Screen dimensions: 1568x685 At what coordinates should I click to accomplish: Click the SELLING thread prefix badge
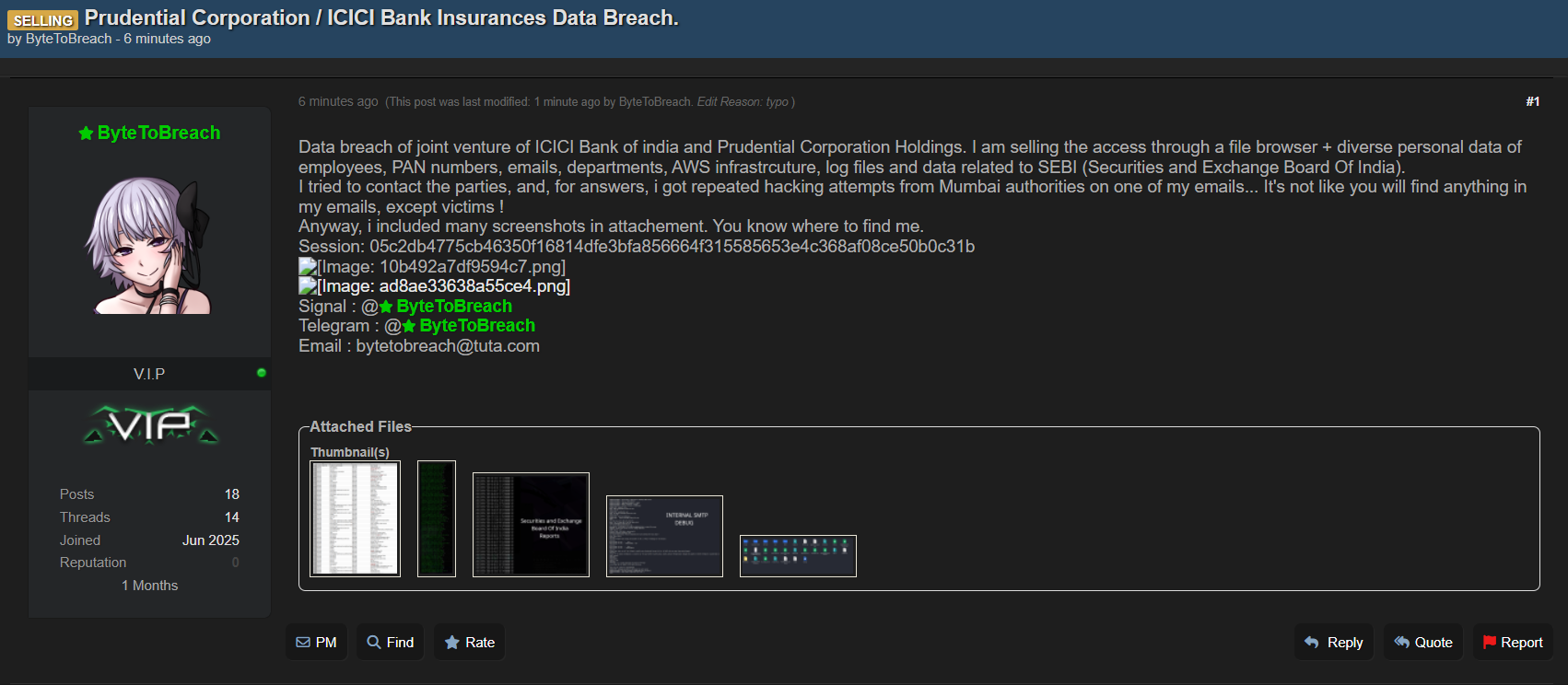click(43, 20)
